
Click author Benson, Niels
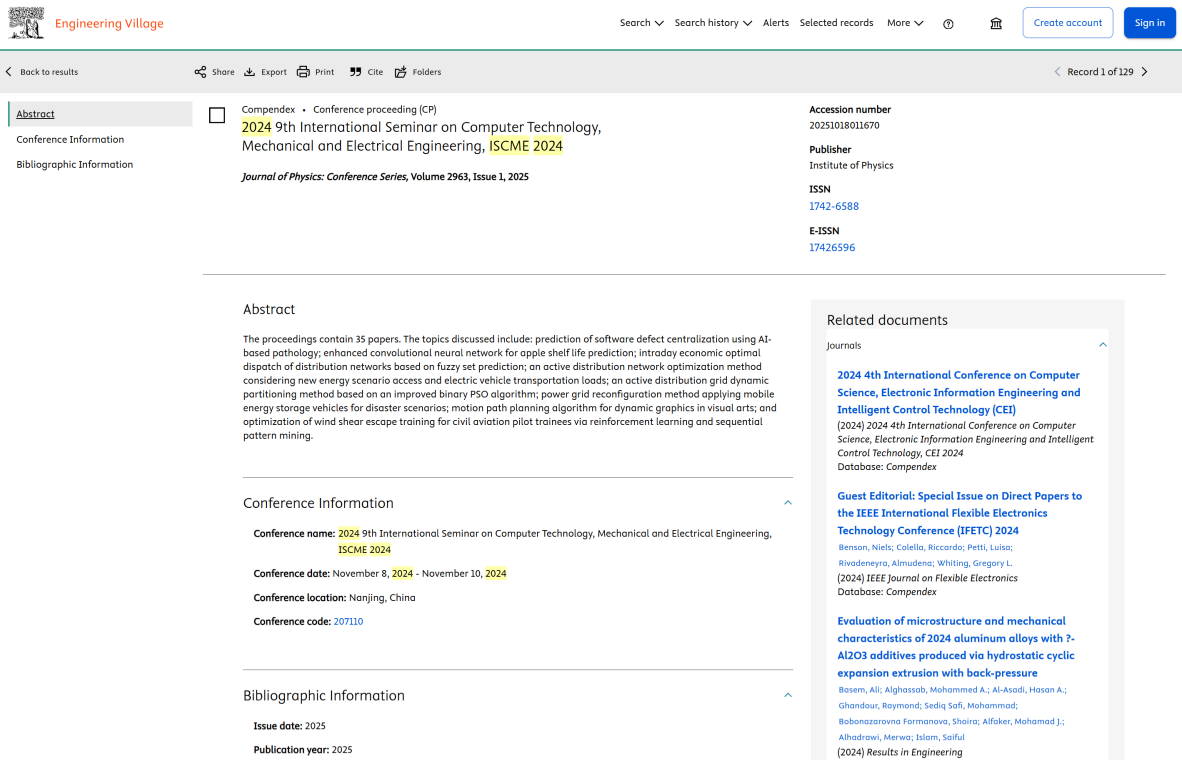865,547
